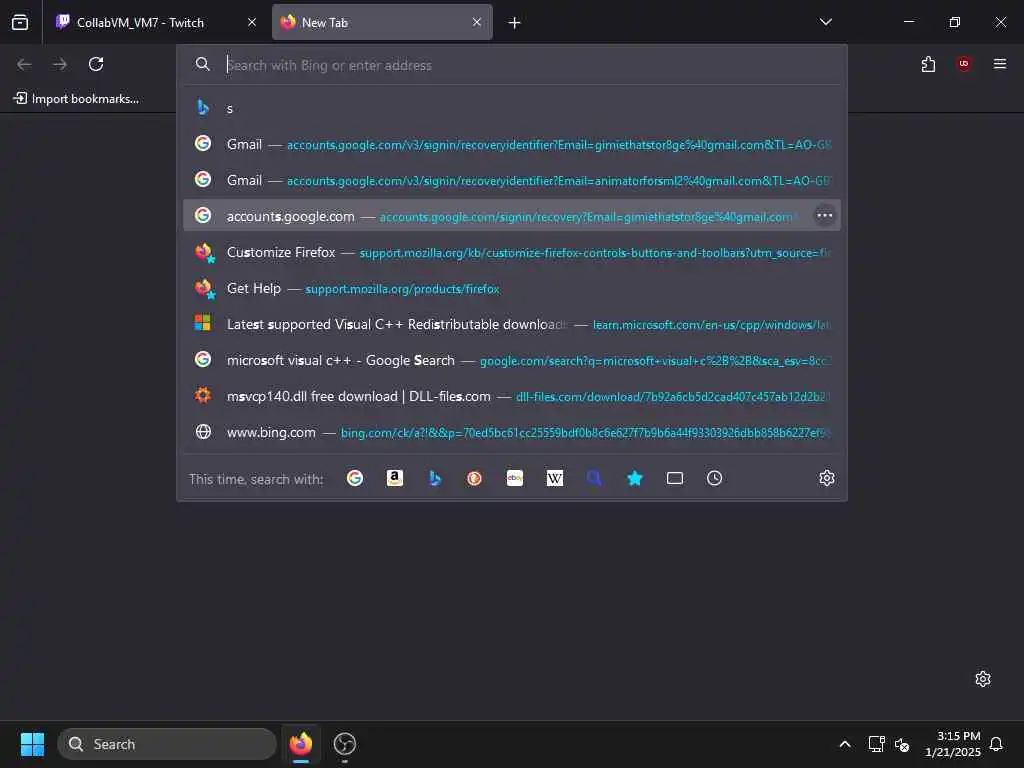1024x768 pixels.
Task: Open the uBlock Origin extension icon
Action: pos(964,64)
